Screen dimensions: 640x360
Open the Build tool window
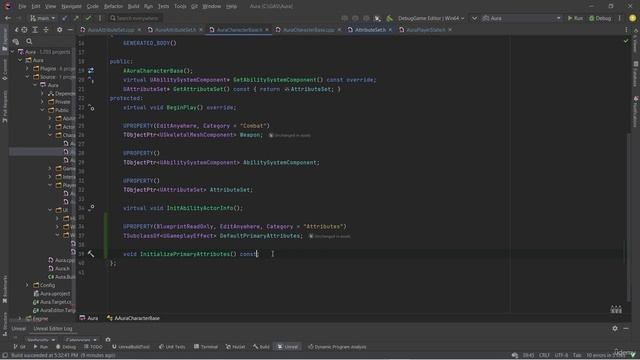point(261,347)
